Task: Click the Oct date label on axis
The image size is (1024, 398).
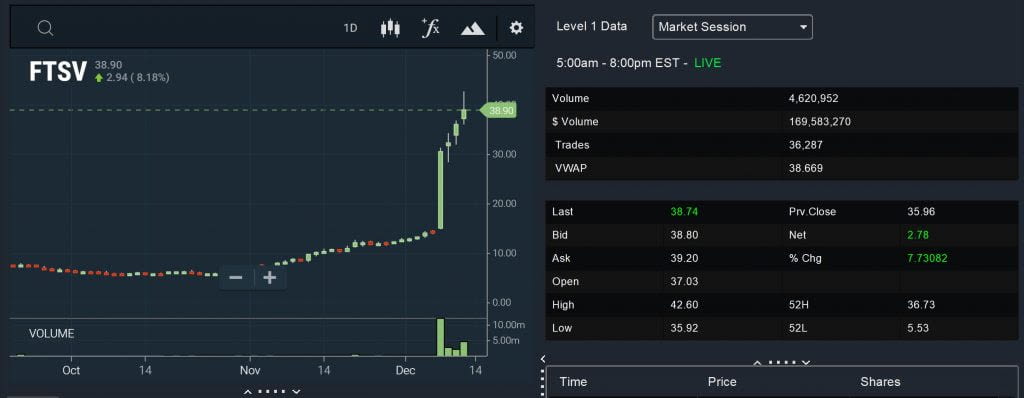Action: coord(71,370)
